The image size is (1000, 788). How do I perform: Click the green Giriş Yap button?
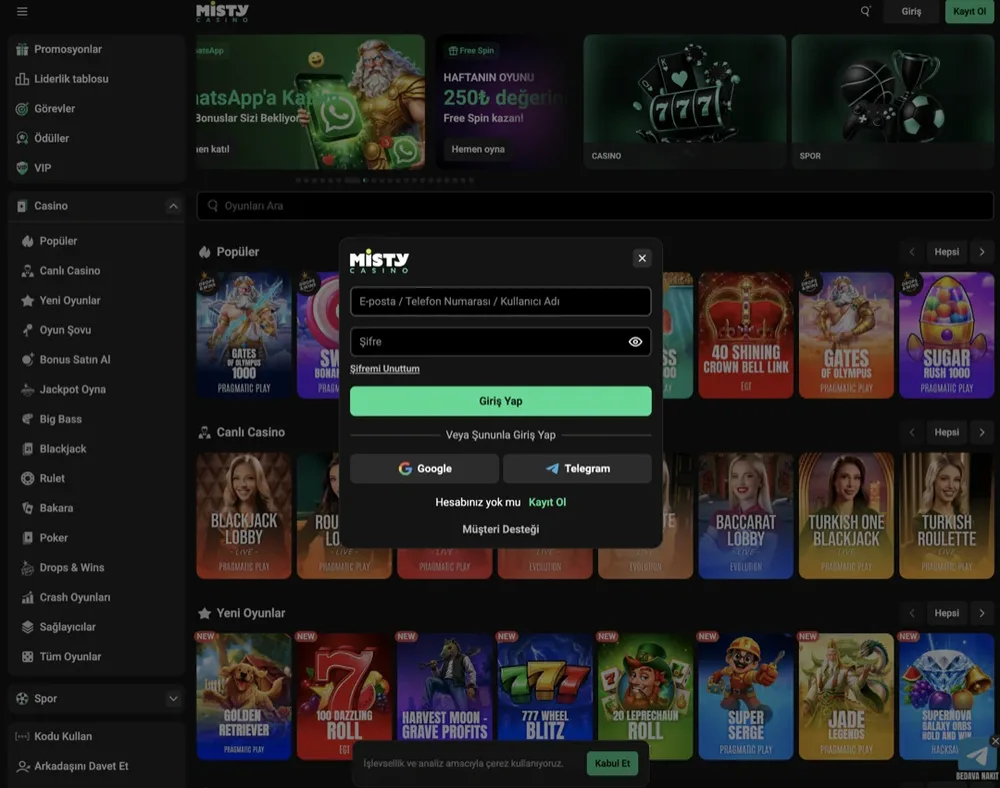click(501, 401)
